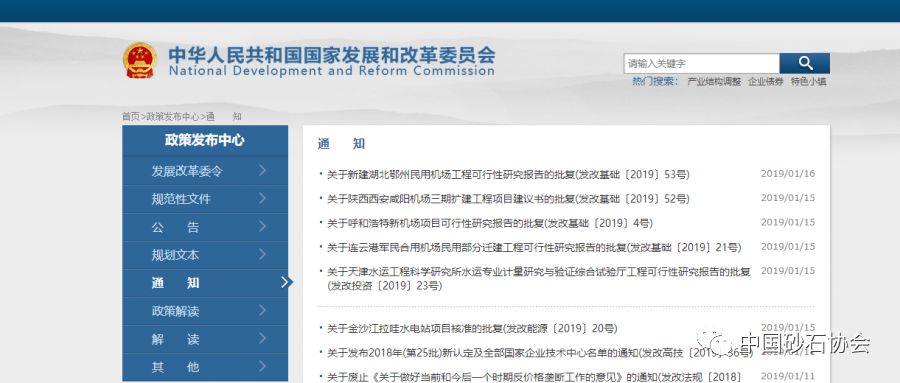Expand the 其他 sidebar arrow

click(x=262, y=366)
